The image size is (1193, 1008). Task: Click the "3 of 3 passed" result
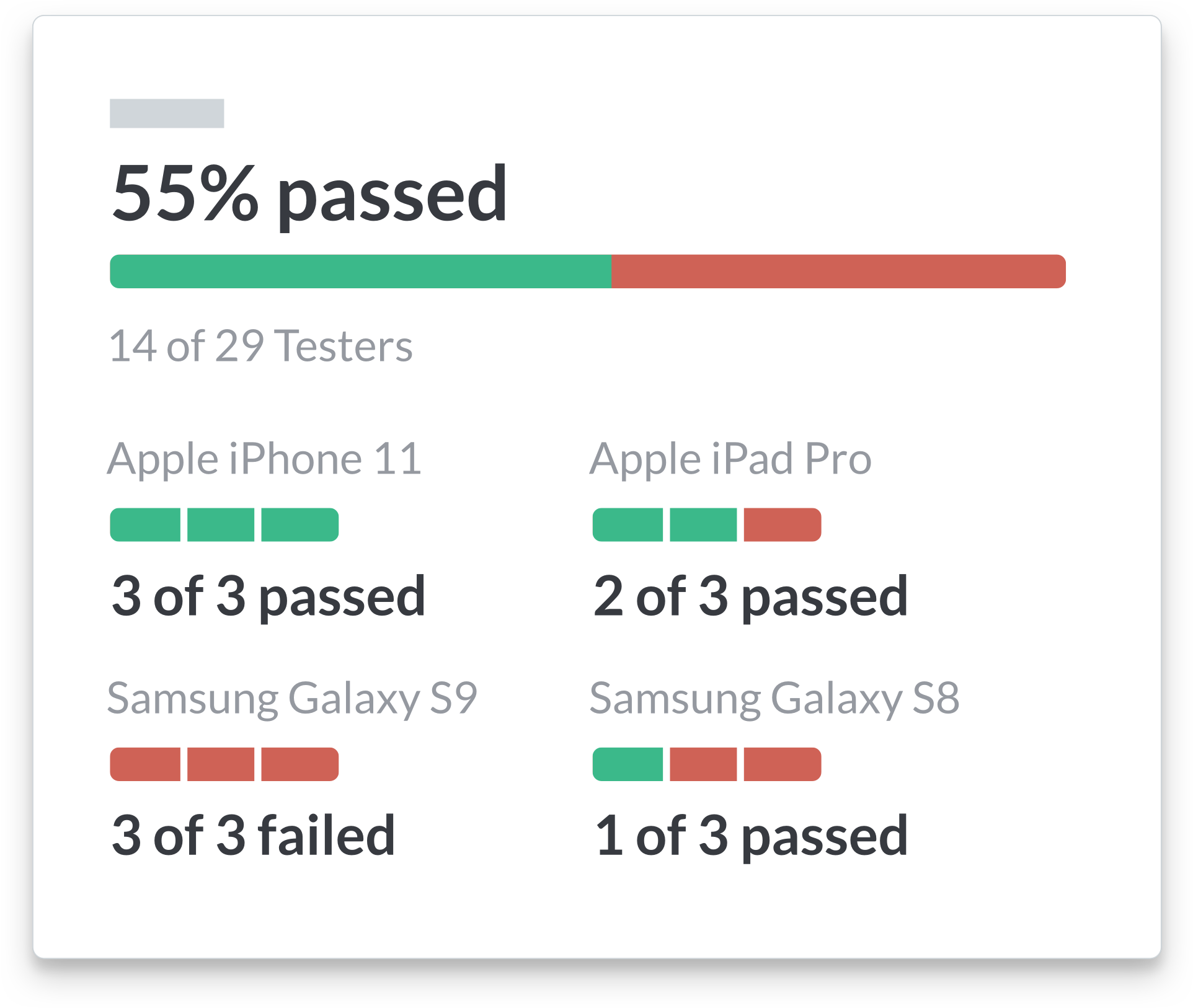click(268, 596)
